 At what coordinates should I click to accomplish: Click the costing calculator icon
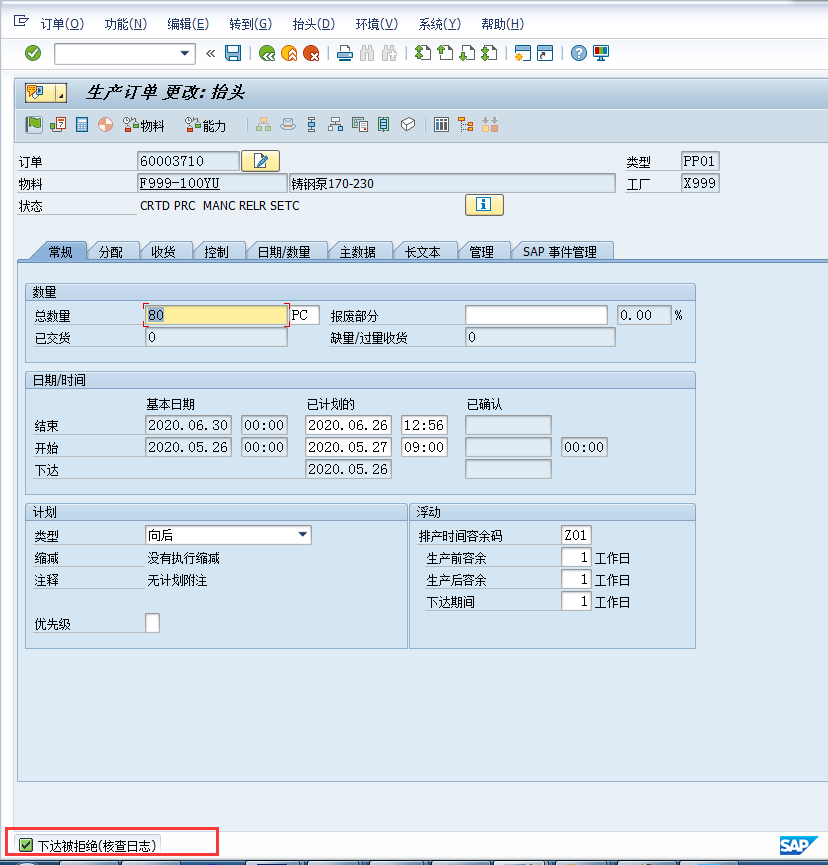click(82, 124)
